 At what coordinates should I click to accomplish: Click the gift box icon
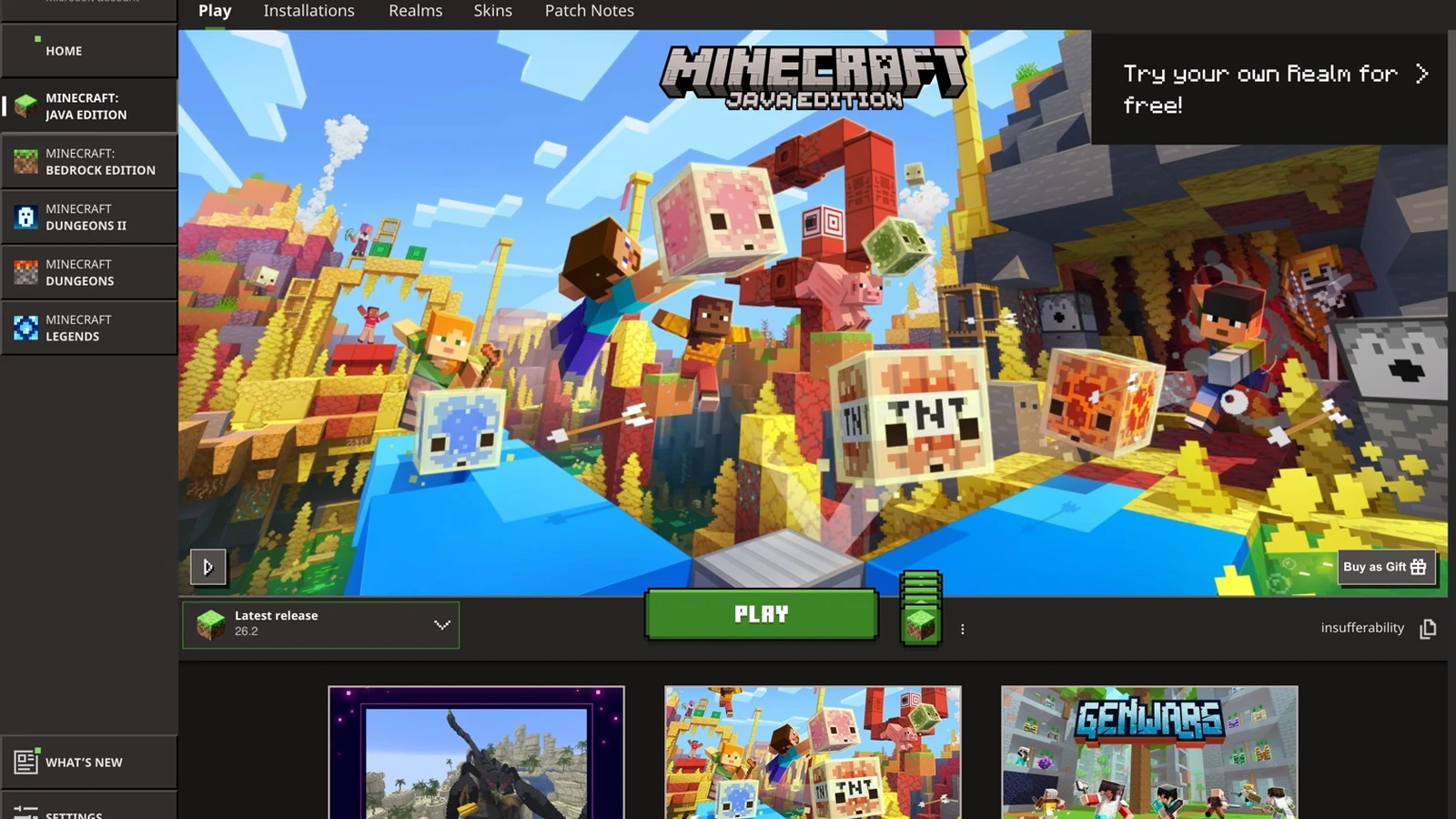pos(1419,567)
